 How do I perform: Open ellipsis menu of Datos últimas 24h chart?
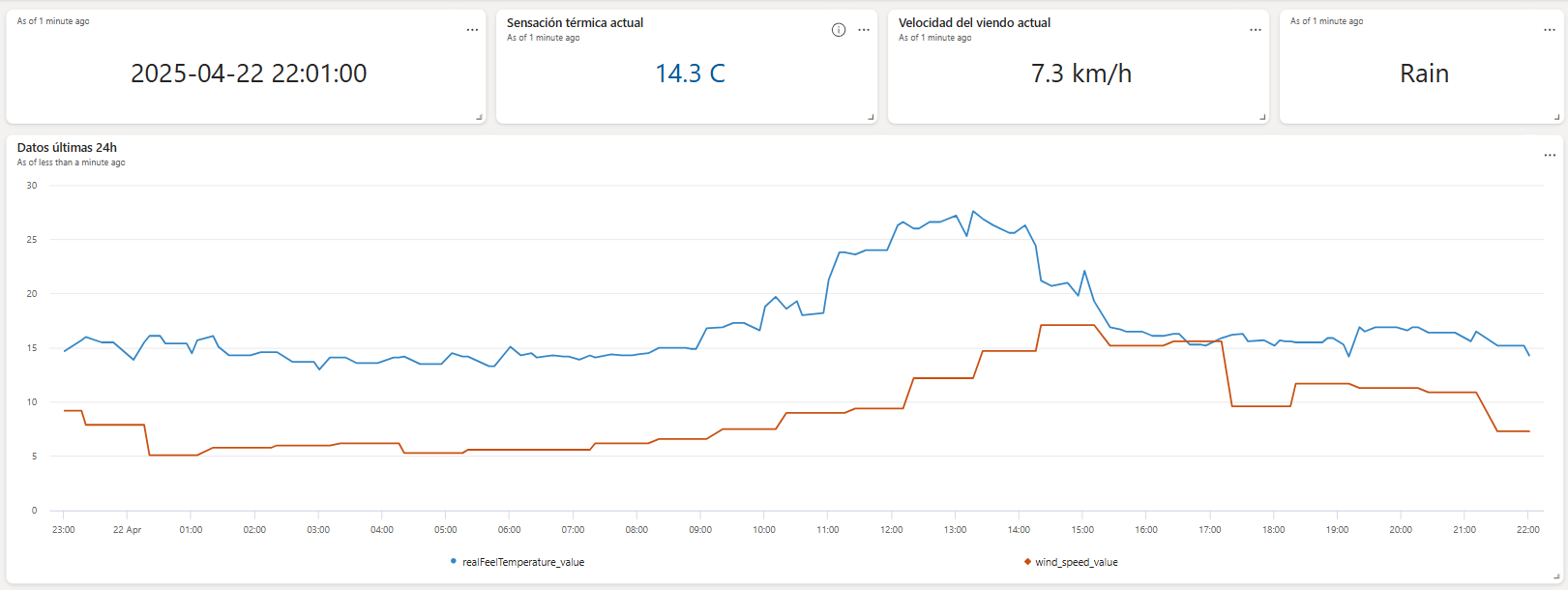[x=1550, y=155]
